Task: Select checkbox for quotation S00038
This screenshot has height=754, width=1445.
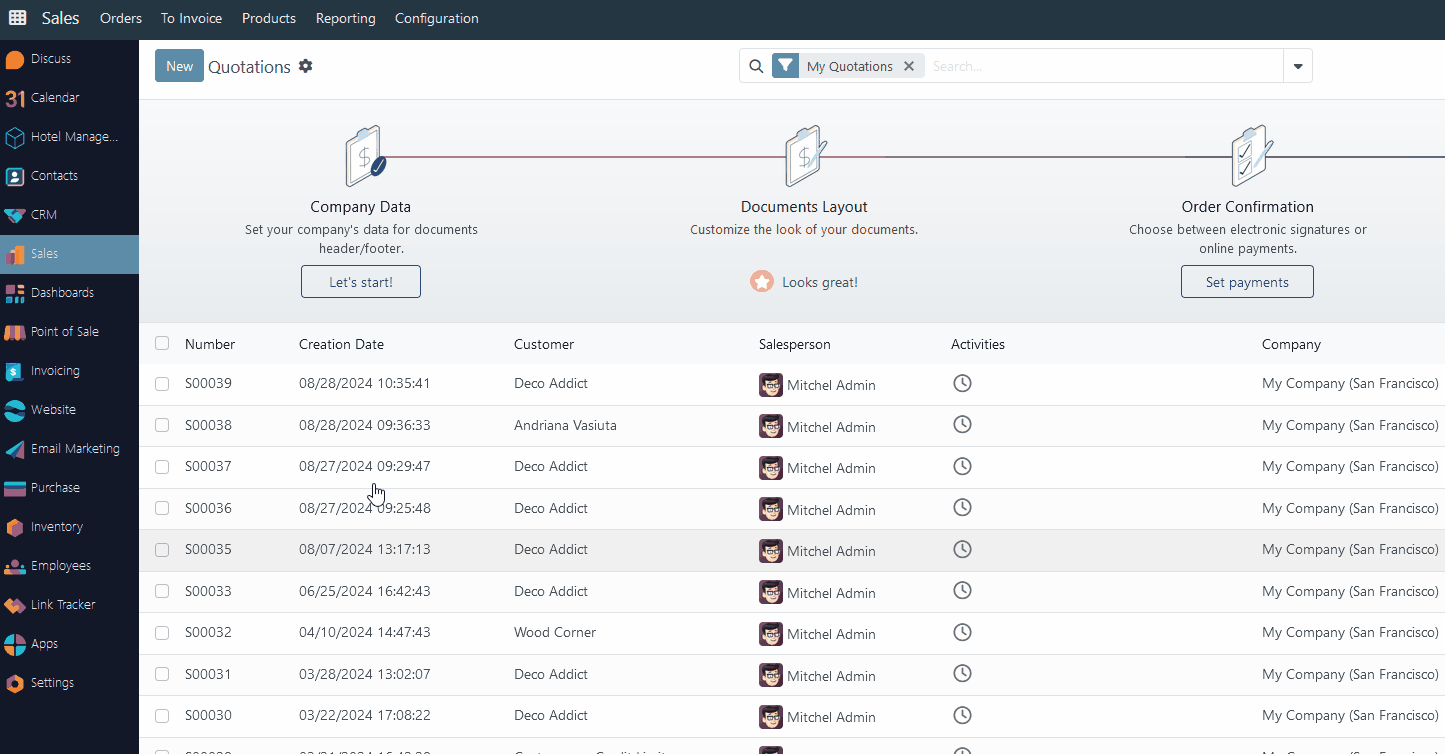Action: (x=162, y=425)
